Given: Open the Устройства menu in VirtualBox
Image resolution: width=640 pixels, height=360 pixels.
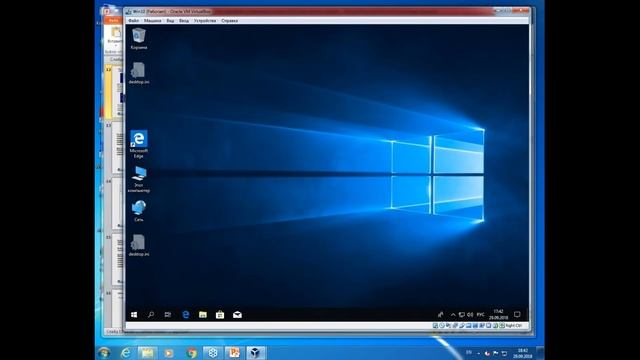Looking at the screenshot, I should [204, 20].
